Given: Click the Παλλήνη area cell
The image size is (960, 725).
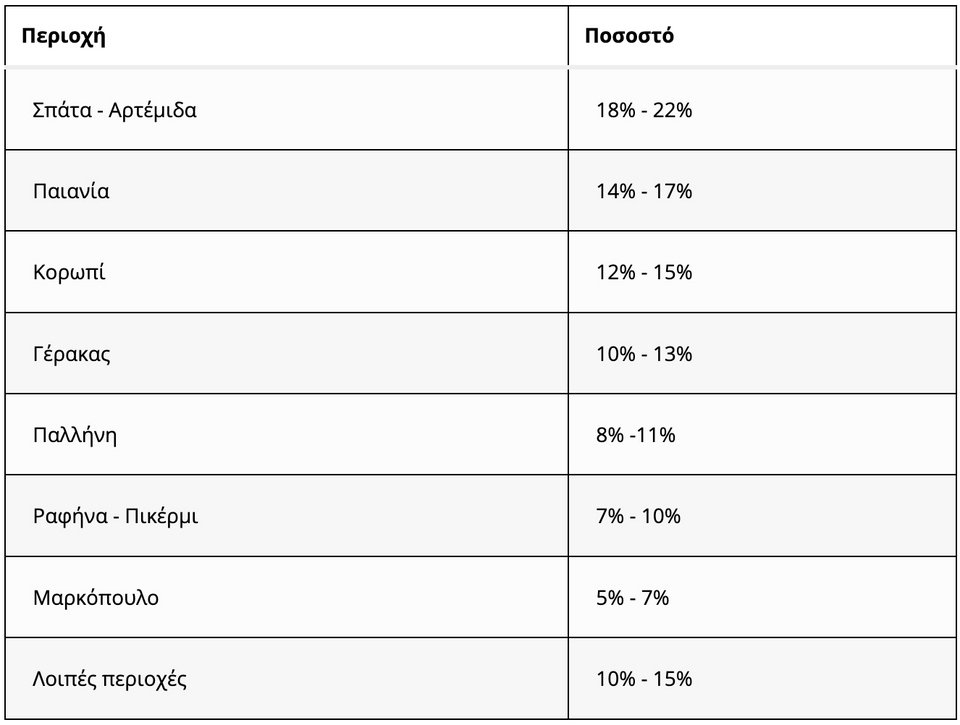Looking at the screenshot, I should click(75, 435).
